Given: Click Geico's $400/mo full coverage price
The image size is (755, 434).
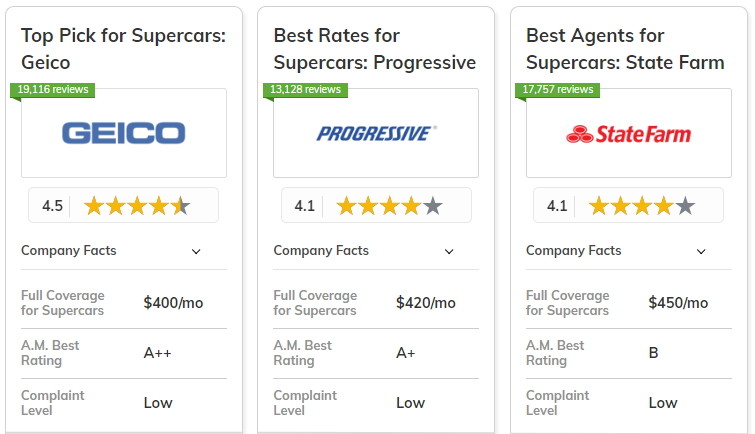Looking at the screenshot, I should [173, 303].
